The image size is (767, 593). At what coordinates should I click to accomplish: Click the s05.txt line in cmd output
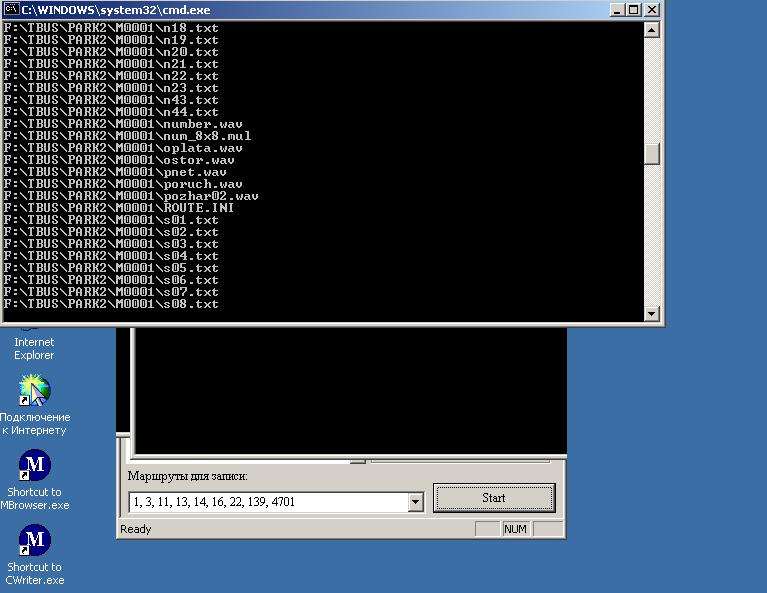coord(111,268)
